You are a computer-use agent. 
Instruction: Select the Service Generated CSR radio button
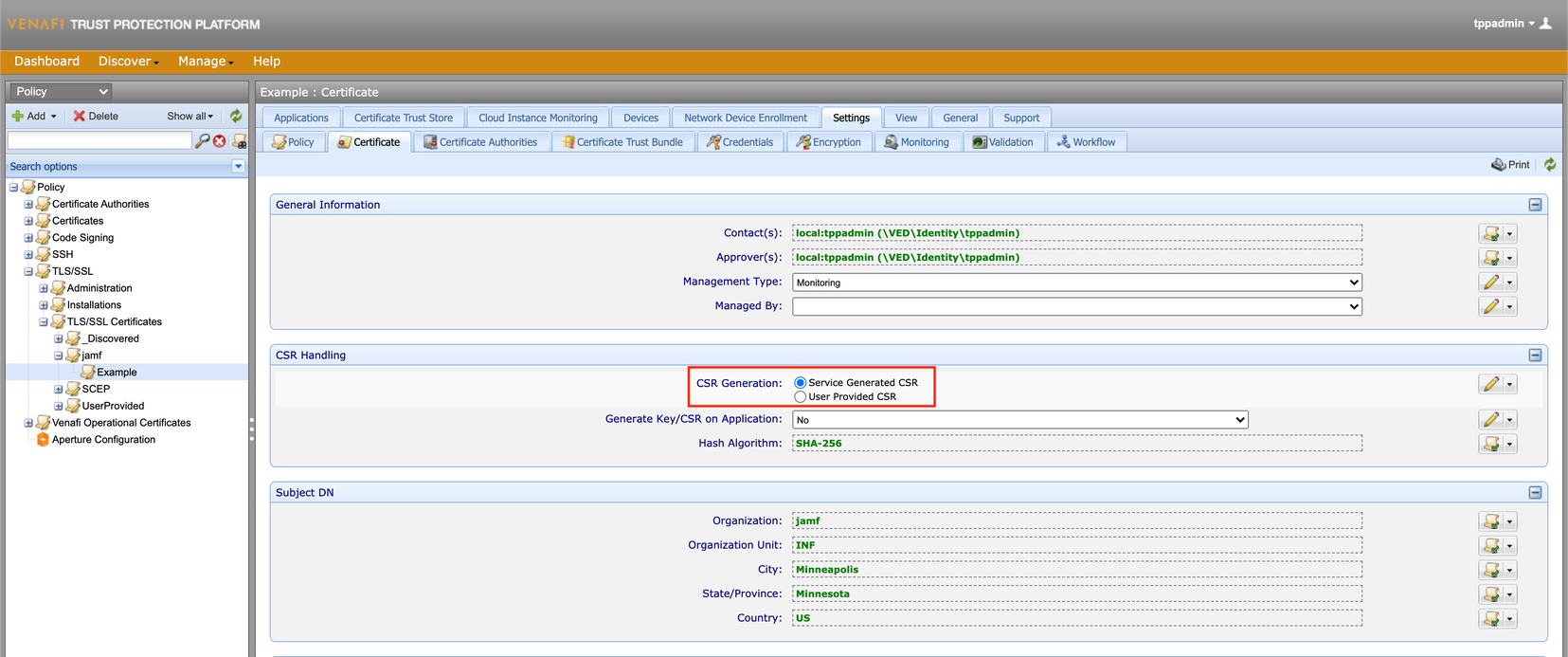coord(801,383)
